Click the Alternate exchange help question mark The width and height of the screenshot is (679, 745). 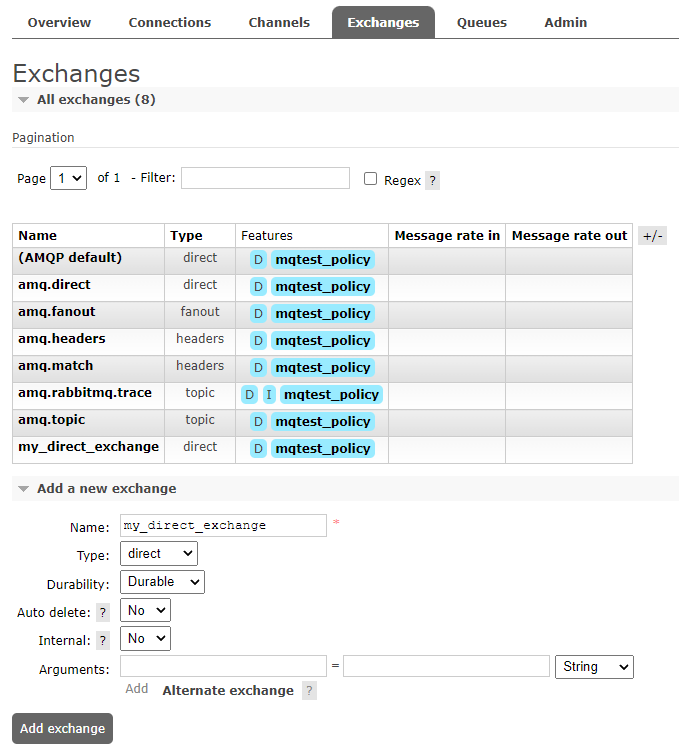pos(309,691)
